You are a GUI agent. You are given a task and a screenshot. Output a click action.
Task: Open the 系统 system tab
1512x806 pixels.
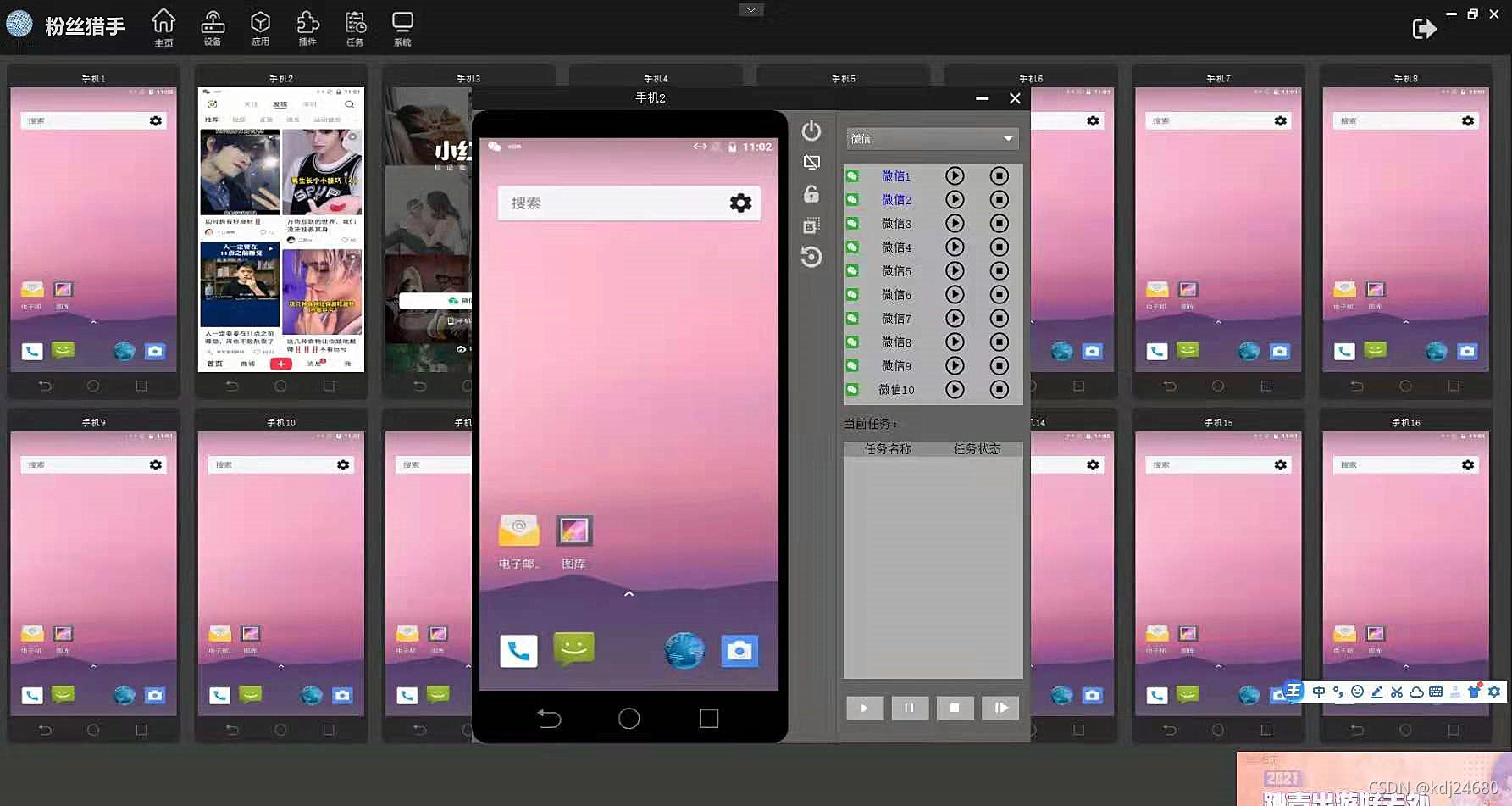[402, 27]
